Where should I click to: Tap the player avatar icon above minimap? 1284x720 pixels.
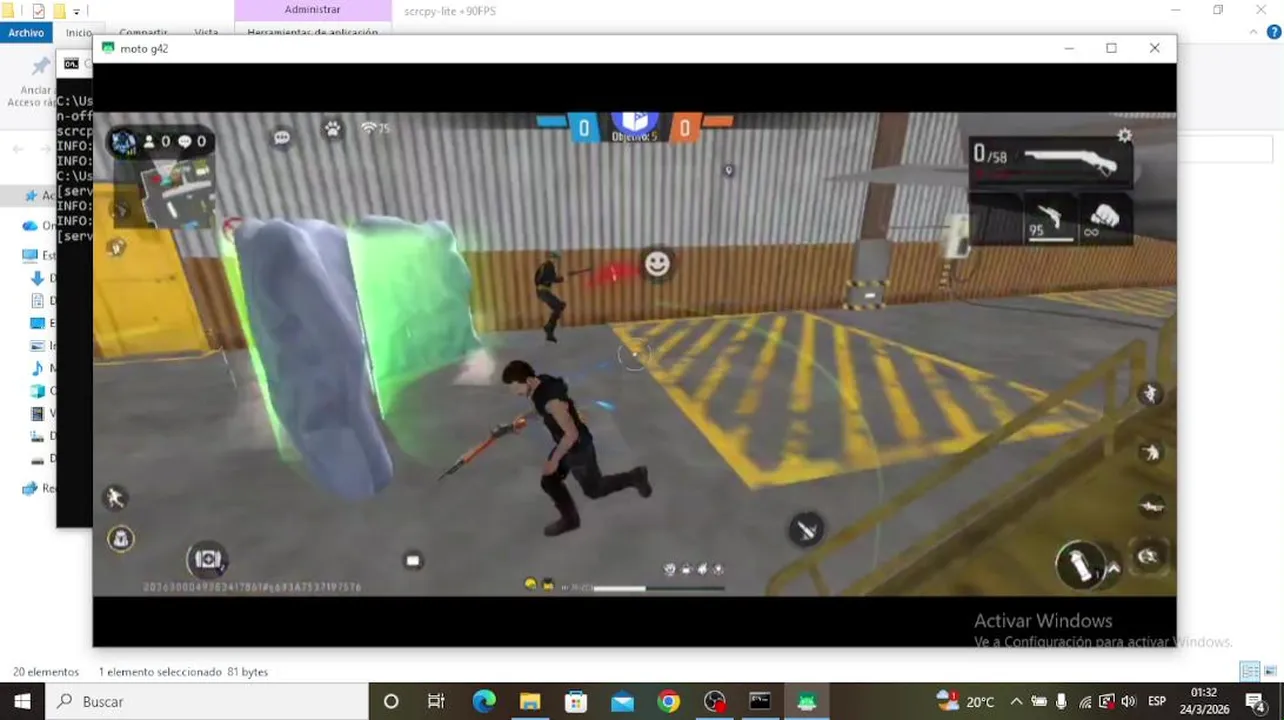coord(123,143)
